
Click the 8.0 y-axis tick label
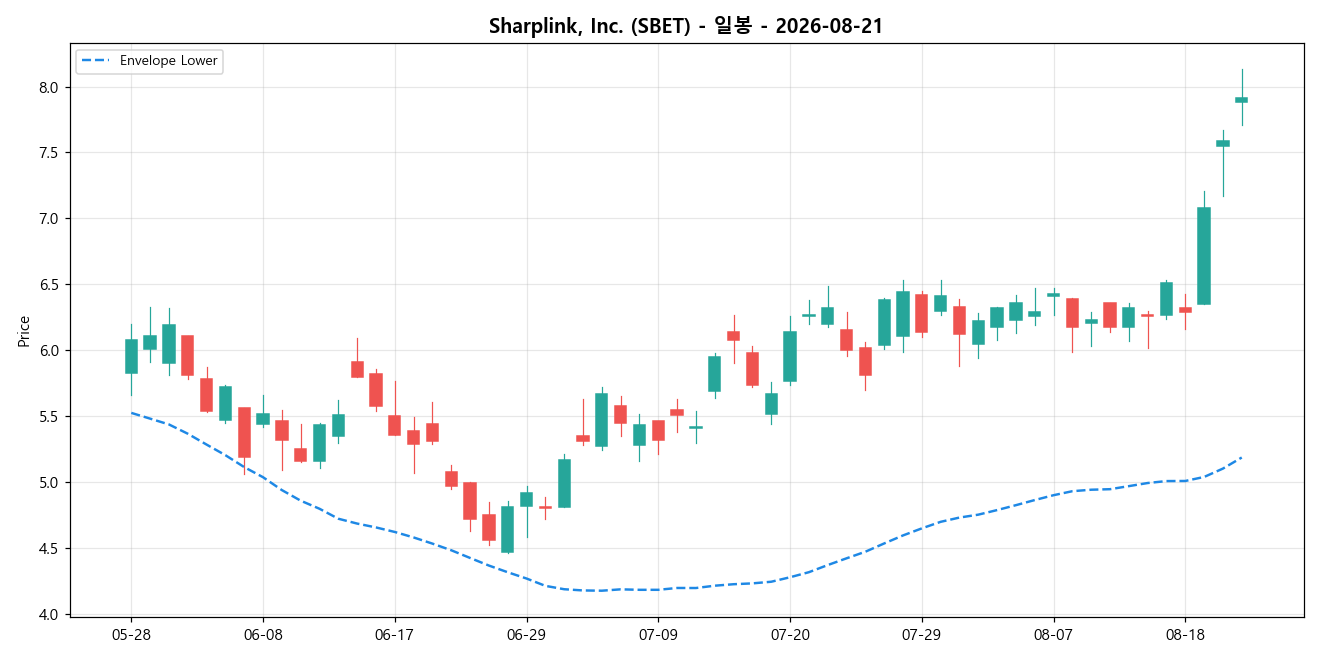coord(50,87)
